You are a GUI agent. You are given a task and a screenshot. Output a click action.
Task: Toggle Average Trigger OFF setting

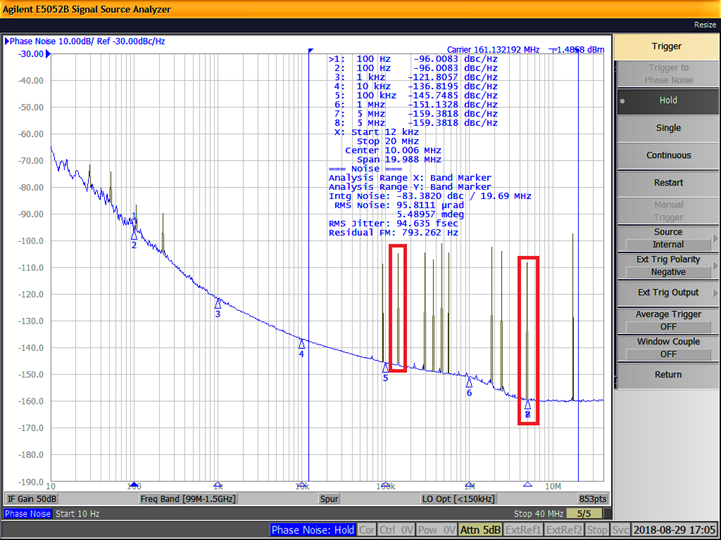pos(667,320)
